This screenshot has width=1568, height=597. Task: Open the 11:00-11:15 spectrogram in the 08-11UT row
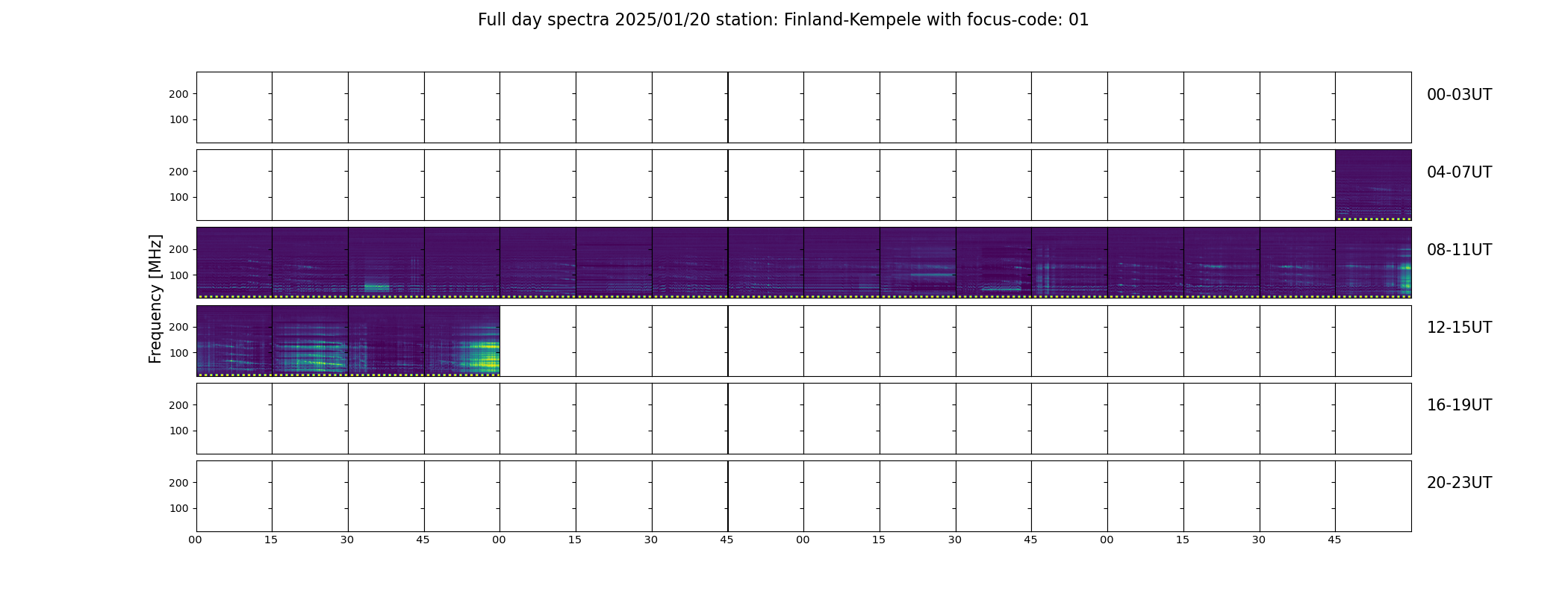click(x=1145, y=263)
